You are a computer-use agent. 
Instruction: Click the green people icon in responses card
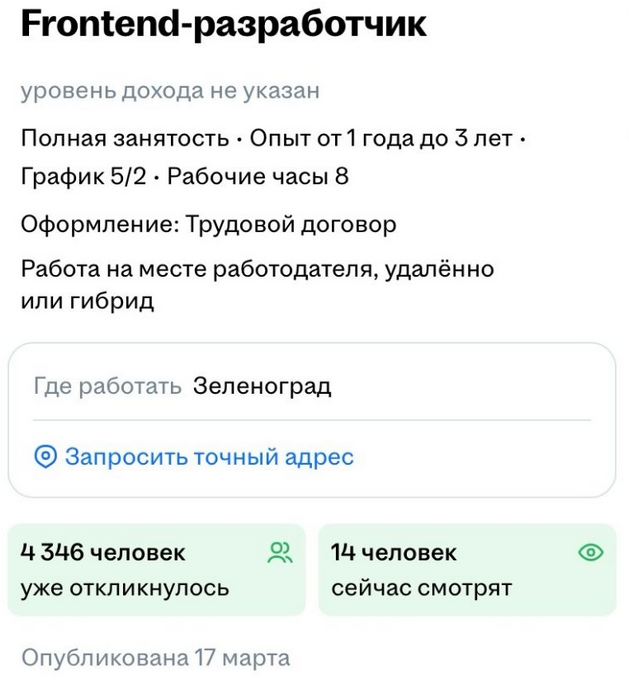point(279,552)
